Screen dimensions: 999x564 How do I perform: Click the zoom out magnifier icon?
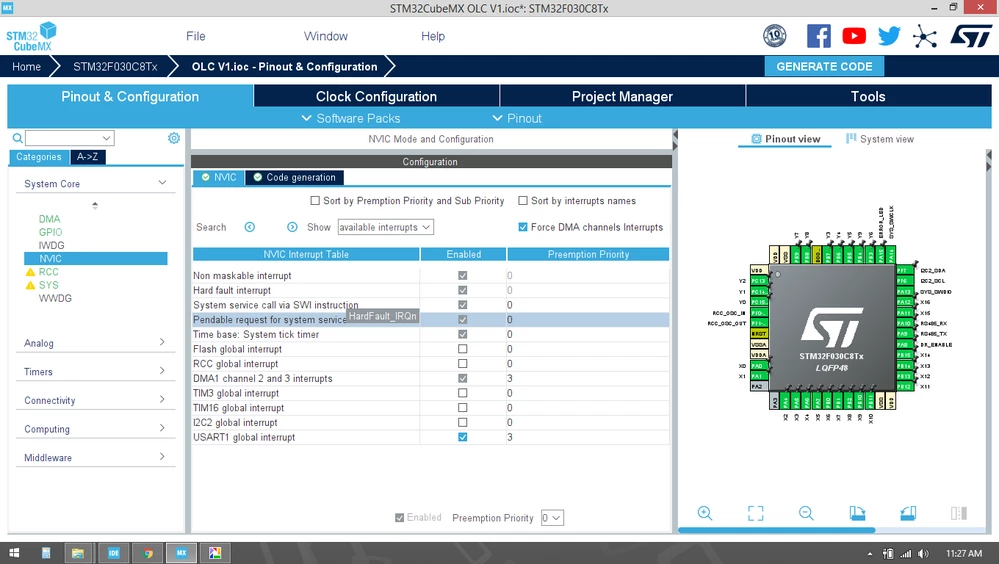coord(806,513)
